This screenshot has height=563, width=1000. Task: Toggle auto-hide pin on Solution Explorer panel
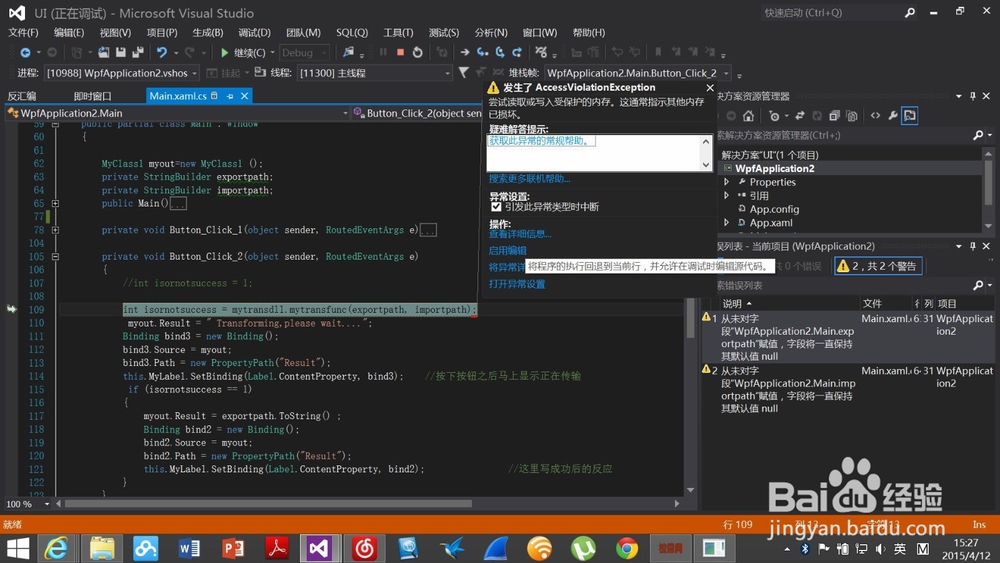coord(972,96)
